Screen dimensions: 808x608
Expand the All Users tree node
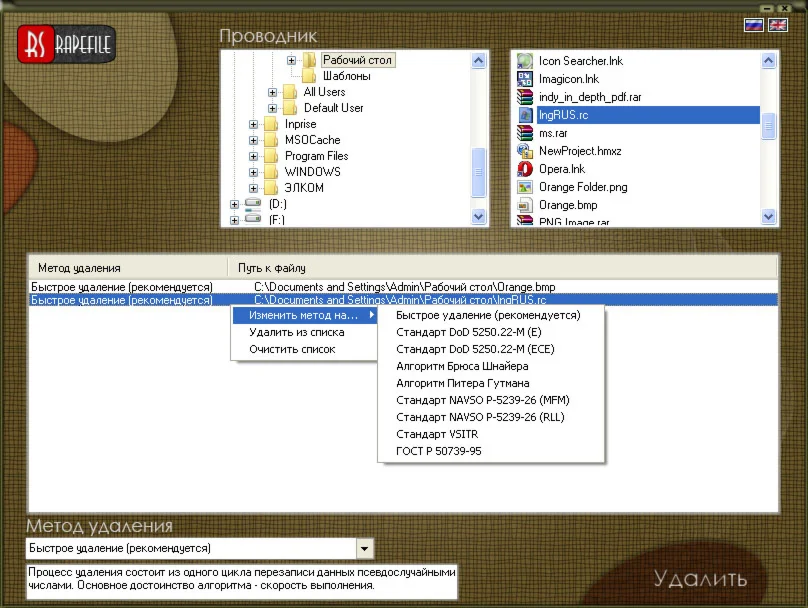click(272, 92)
